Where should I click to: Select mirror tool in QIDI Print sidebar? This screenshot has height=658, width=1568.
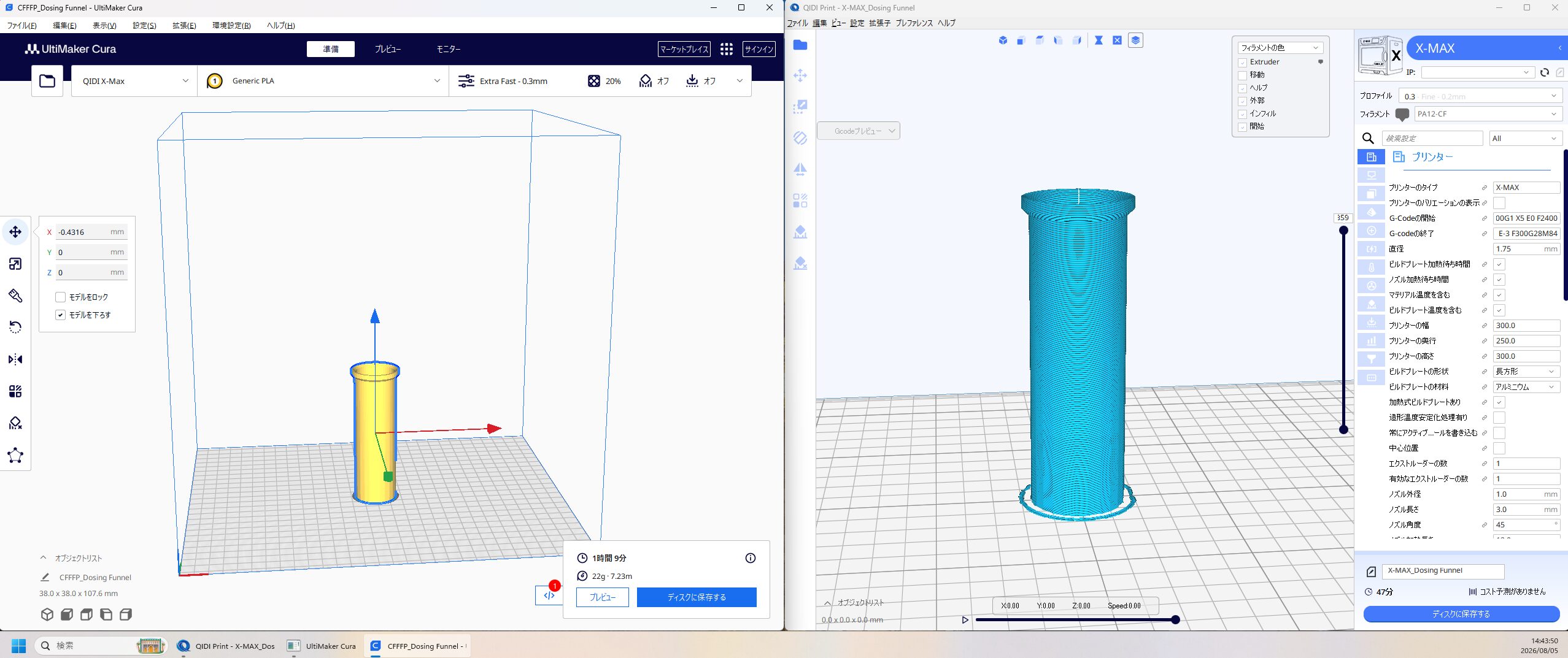click(x=800, y=169)
